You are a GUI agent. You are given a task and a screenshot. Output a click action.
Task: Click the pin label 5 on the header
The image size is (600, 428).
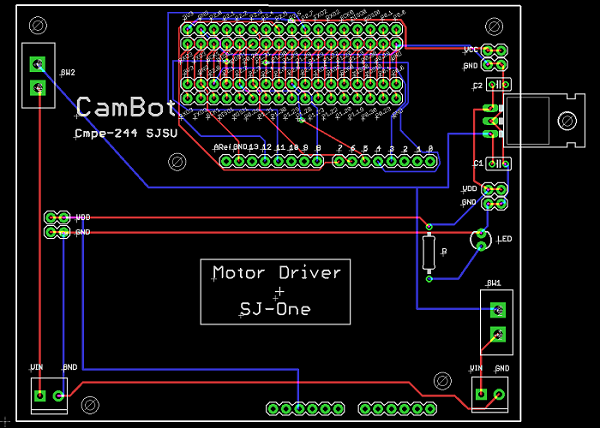366,148
